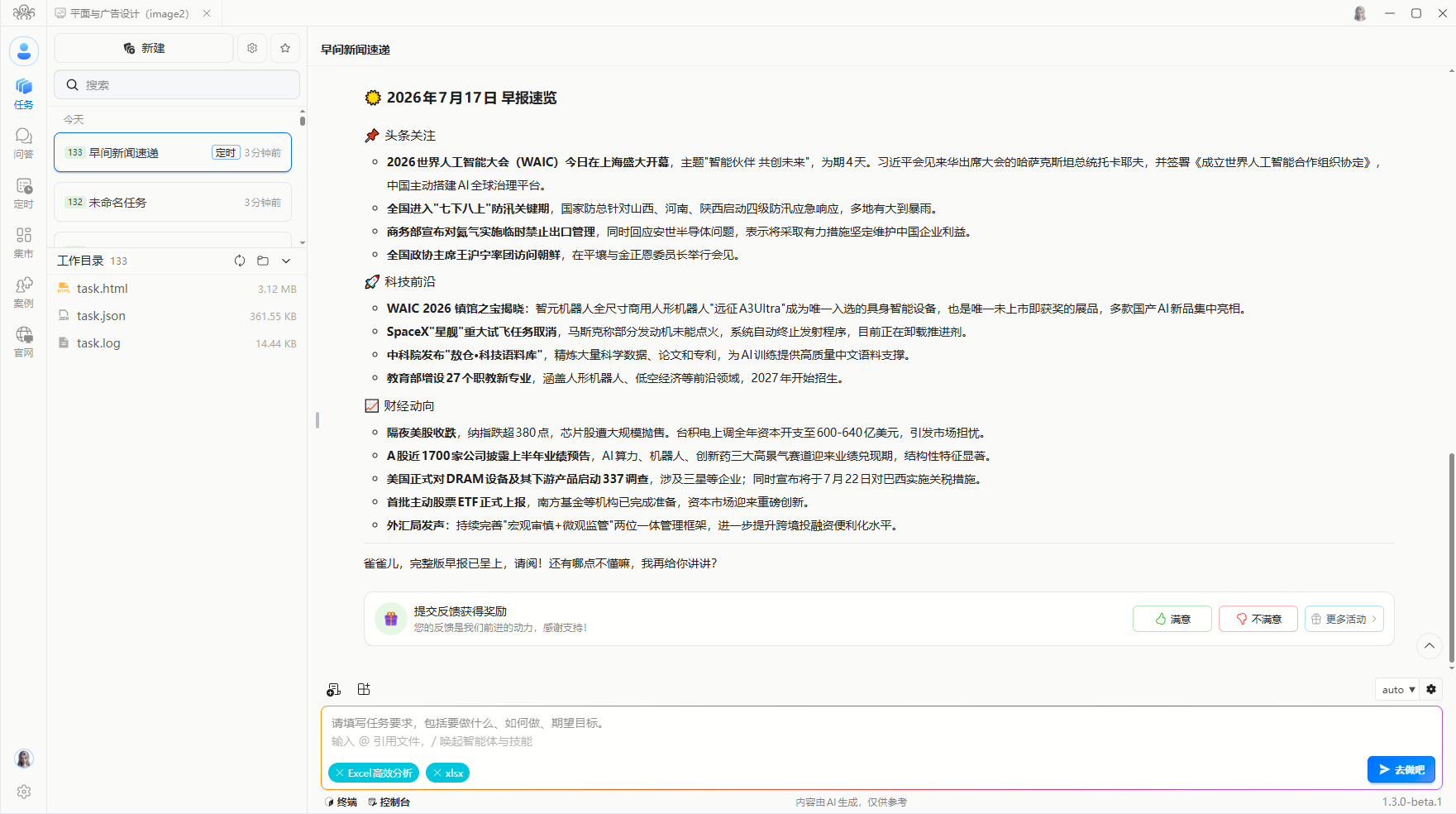This screenshot has width=1456, height=814.
Task: Click the 搜索 search field
Action: tap(177, 85)
